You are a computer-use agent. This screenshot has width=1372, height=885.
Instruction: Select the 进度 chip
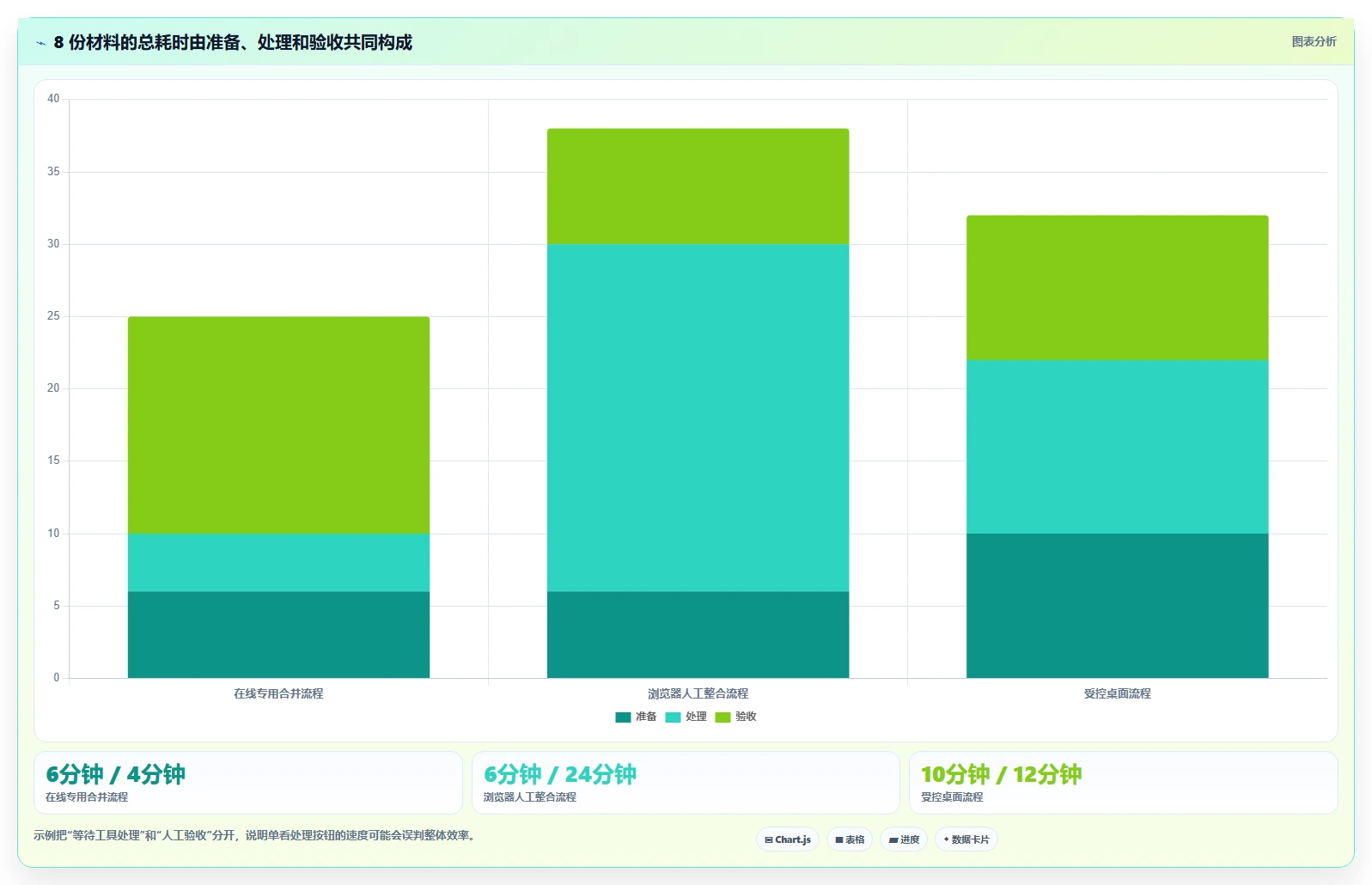click(904, 839)
